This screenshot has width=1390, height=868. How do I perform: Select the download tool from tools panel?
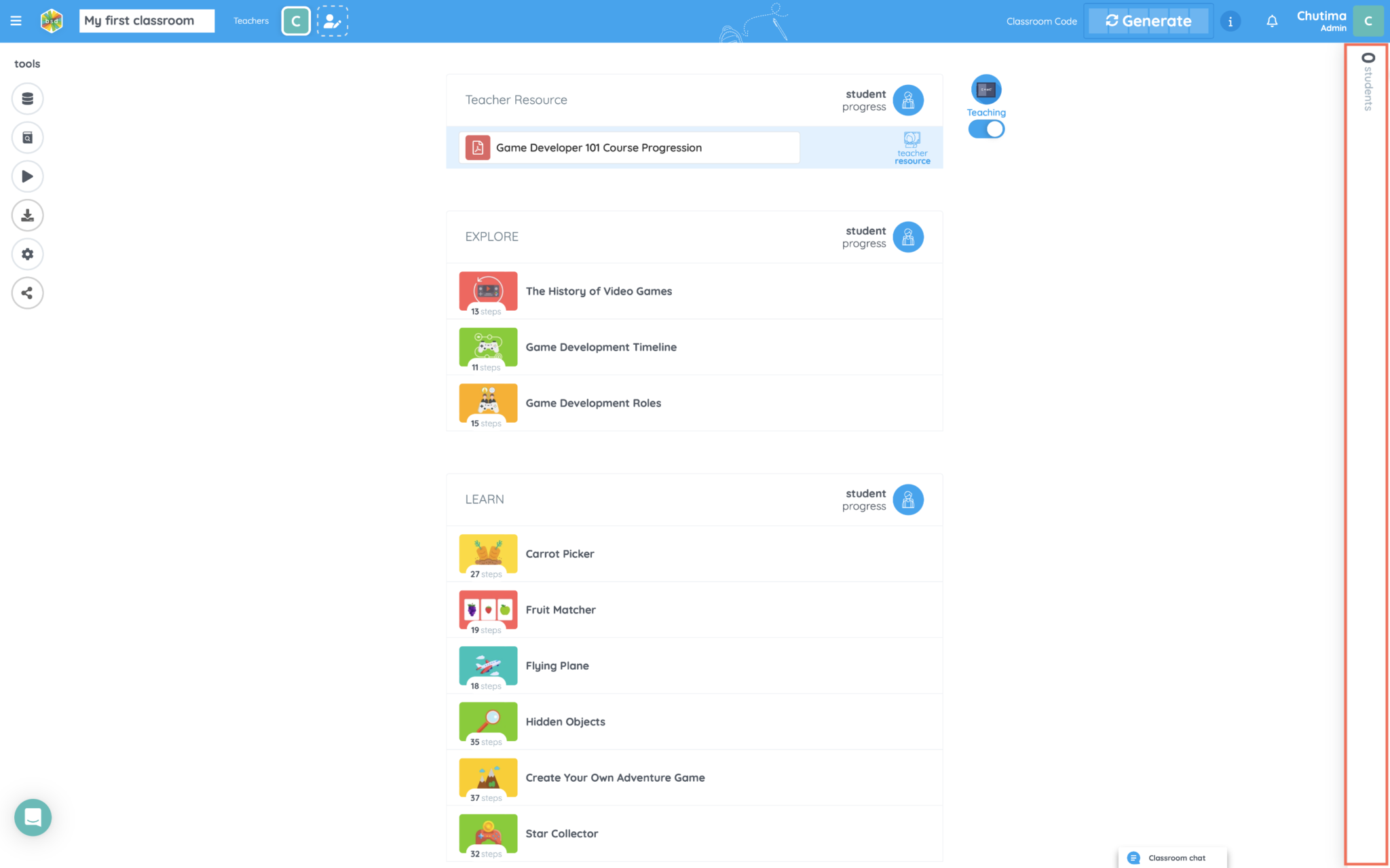click(27, 215)
